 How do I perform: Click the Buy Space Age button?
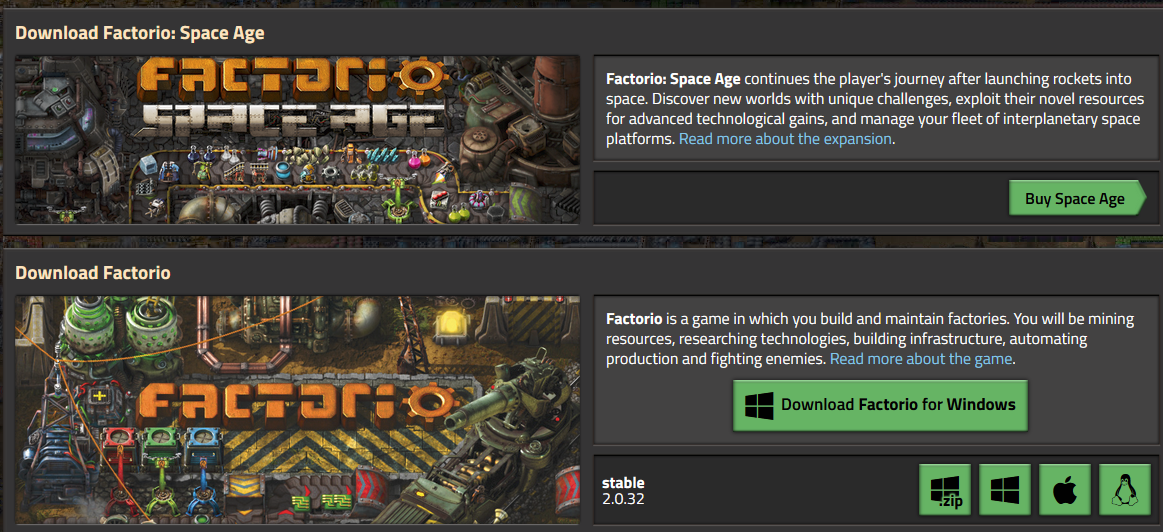(1077, 198)
